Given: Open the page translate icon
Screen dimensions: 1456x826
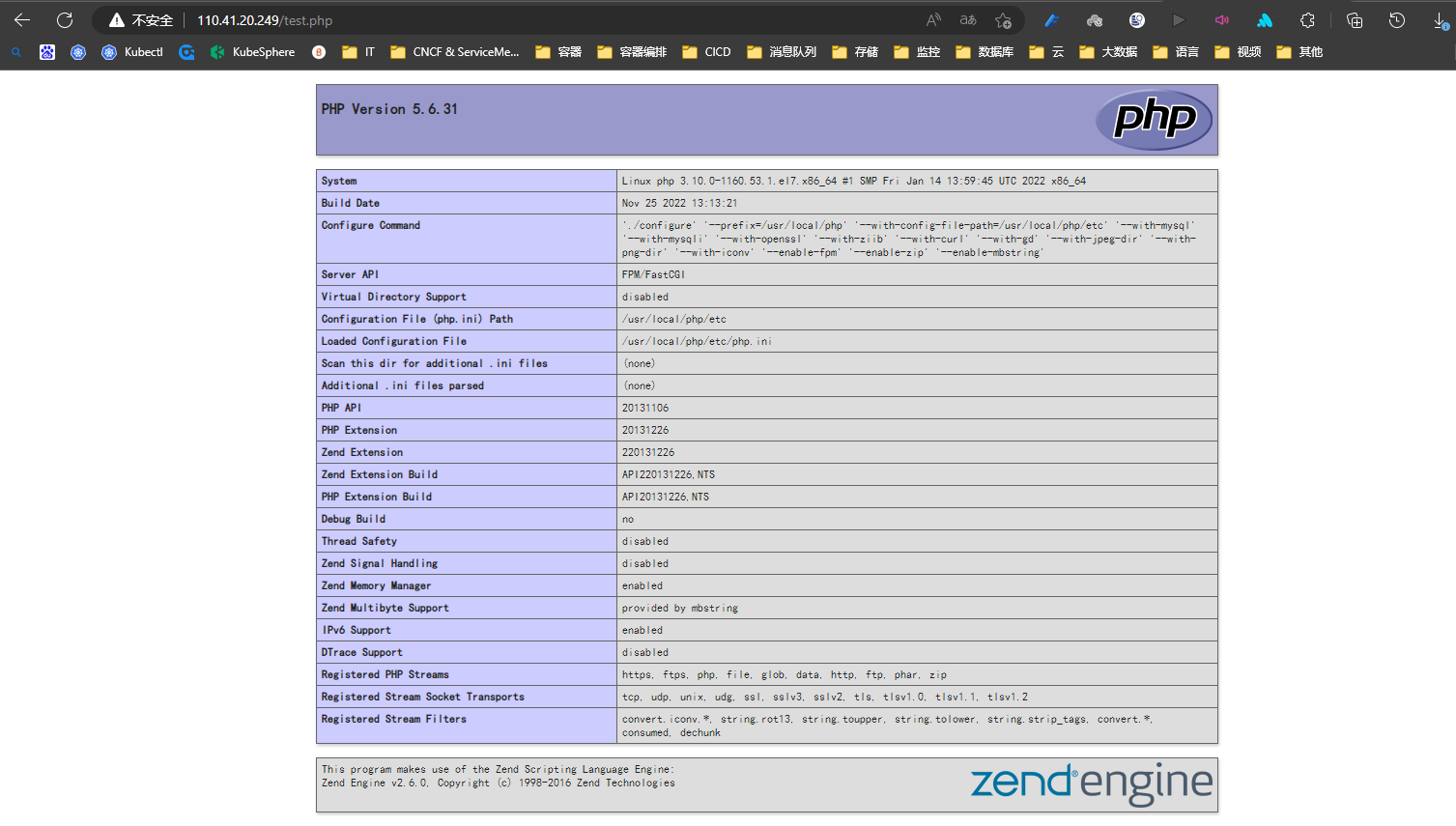Looking at the screenshot, I should click(968, 20).
